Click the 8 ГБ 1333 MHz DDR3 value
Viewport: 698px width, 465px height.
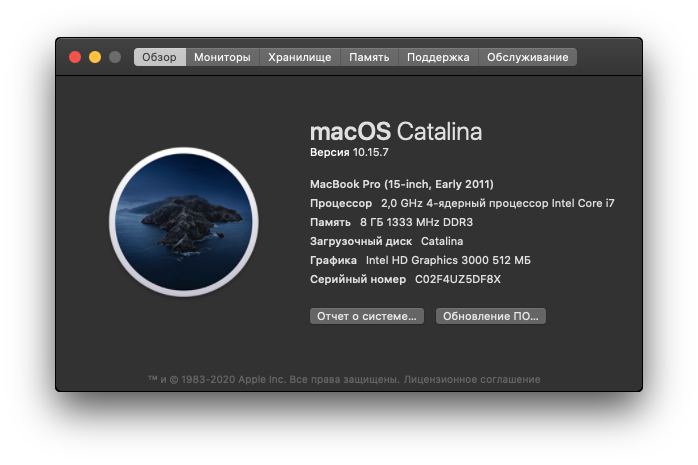point(416,222)
